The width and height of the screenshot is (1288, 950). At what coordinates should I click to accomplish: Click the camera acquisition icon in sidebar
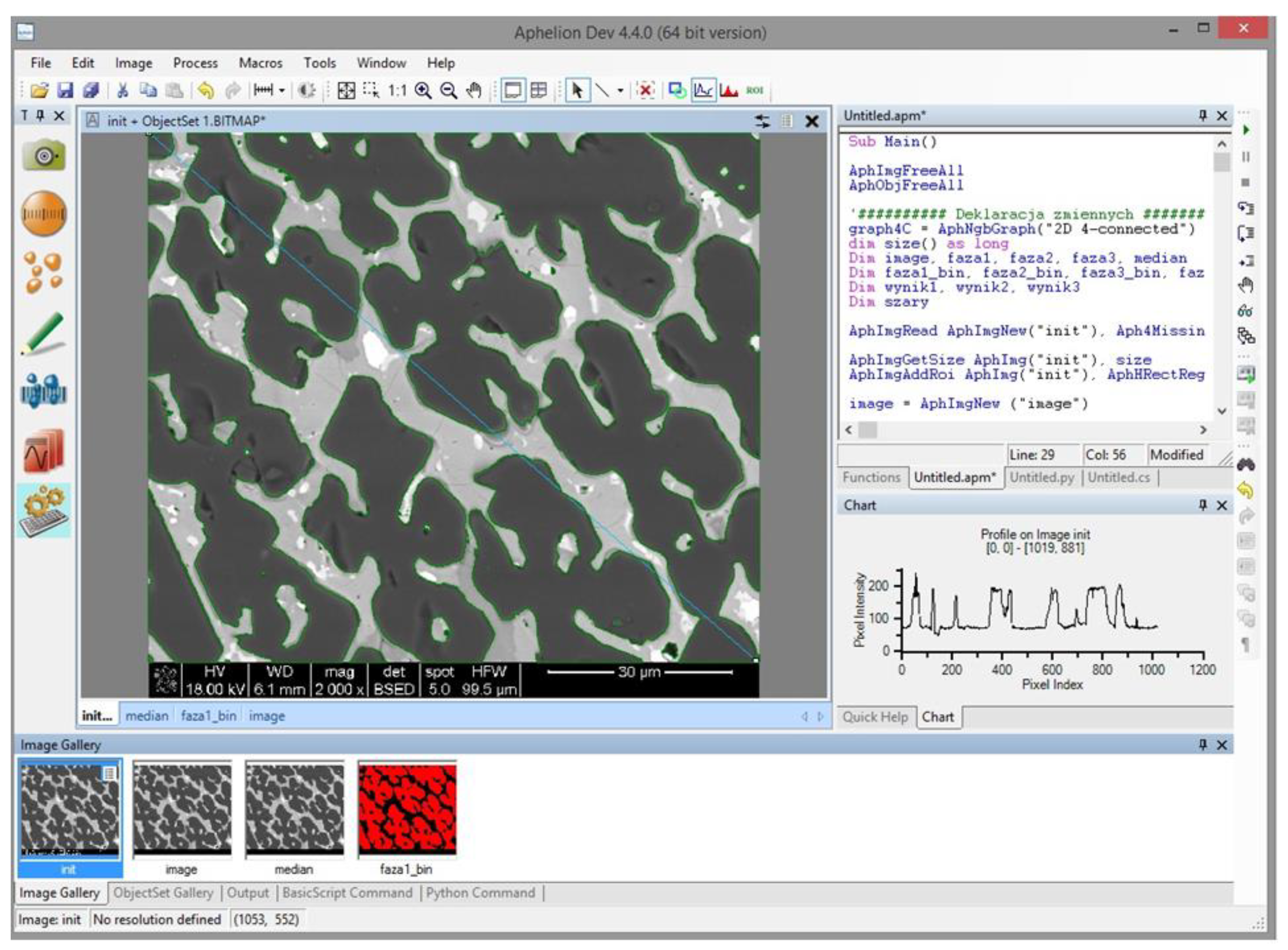(x=44, y=155)
